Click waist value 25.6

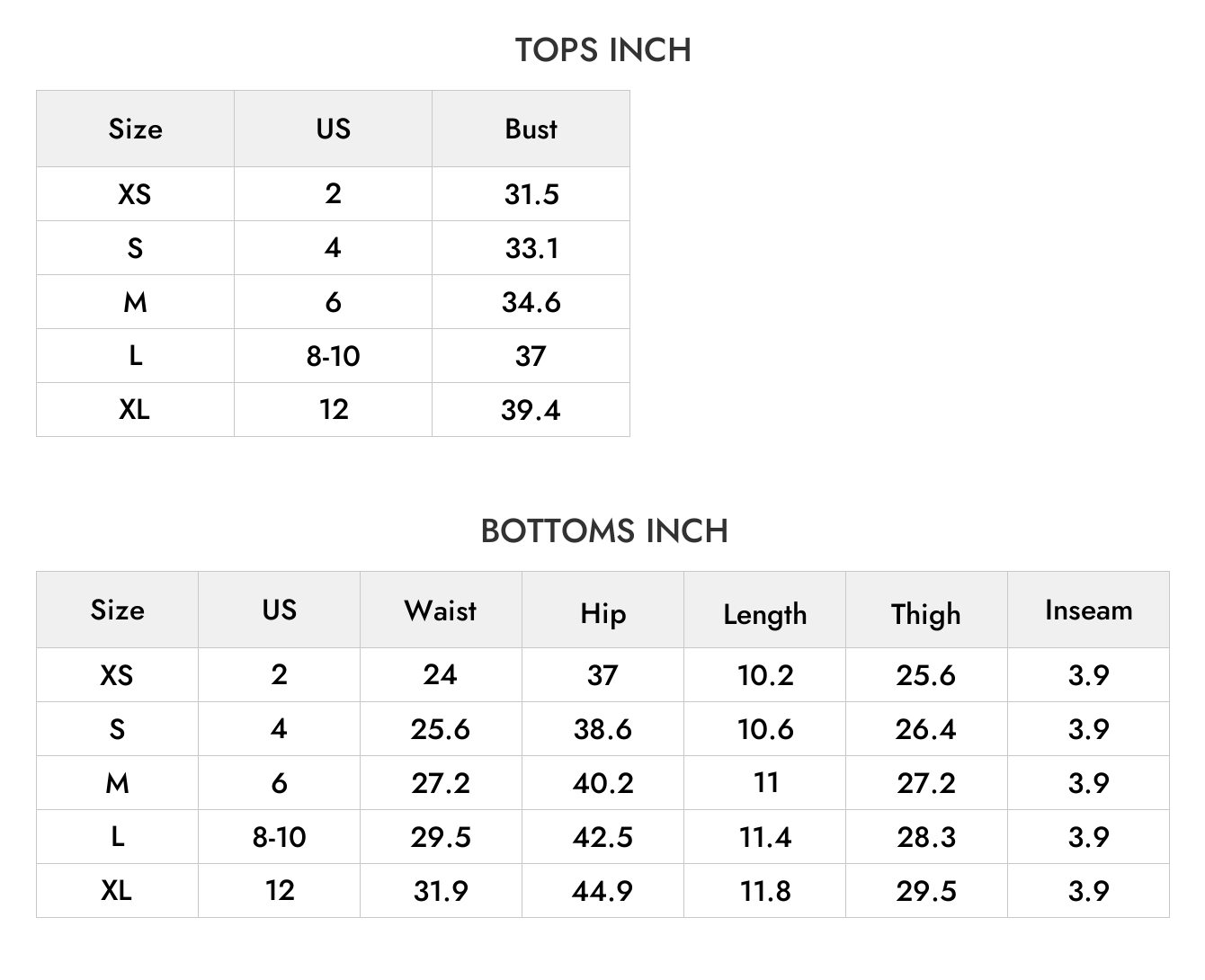[x=441, y=729]
